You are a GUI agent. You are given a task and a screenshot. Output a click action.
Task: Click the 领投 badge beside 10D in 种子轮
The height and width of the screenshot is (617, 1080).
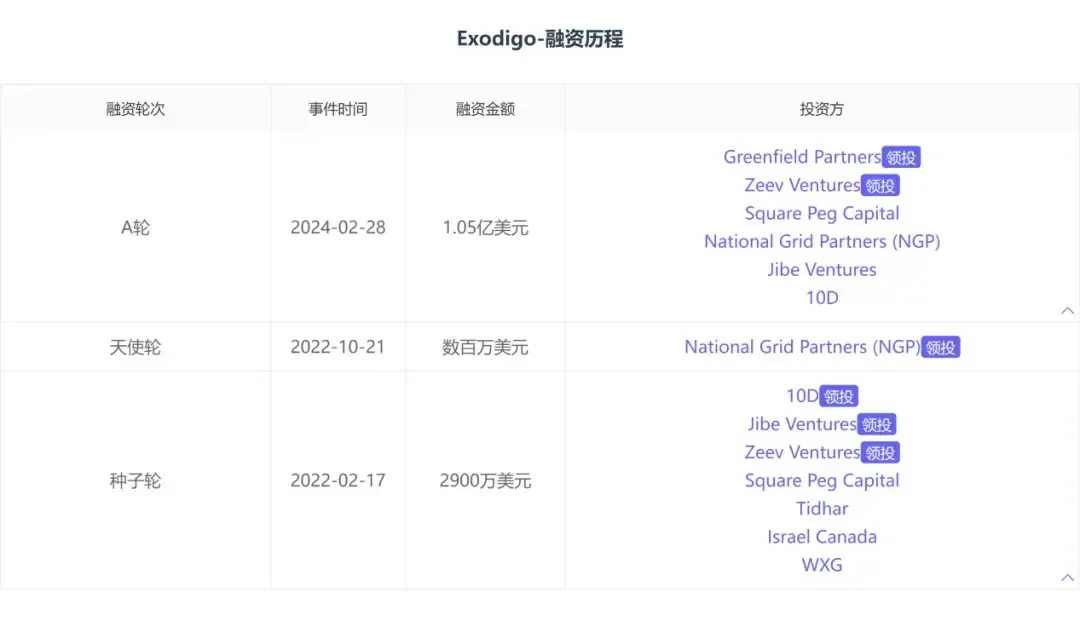coord(838,397)
